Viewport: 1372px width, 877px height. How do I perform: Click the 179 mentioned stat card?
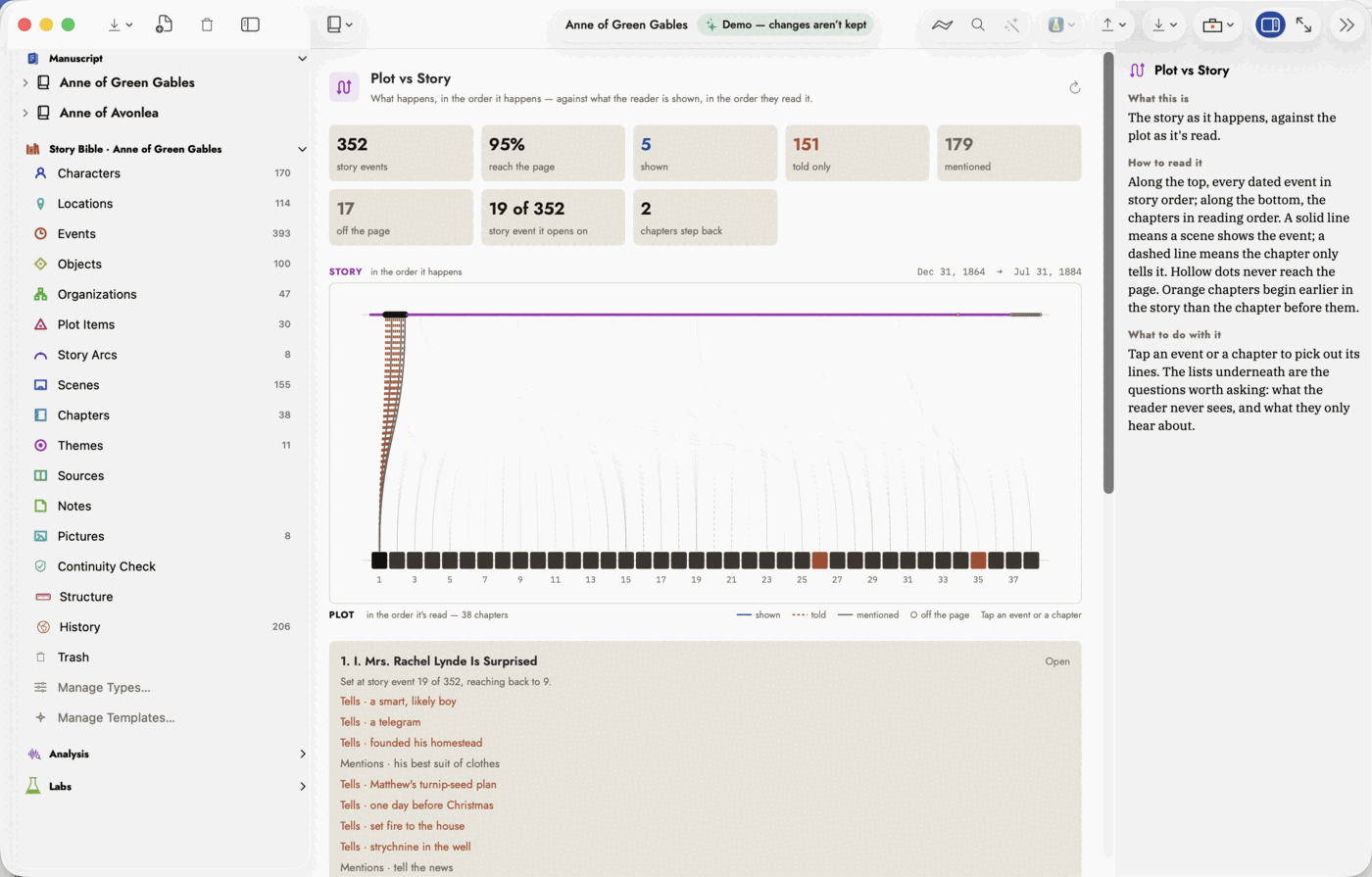1008,153
